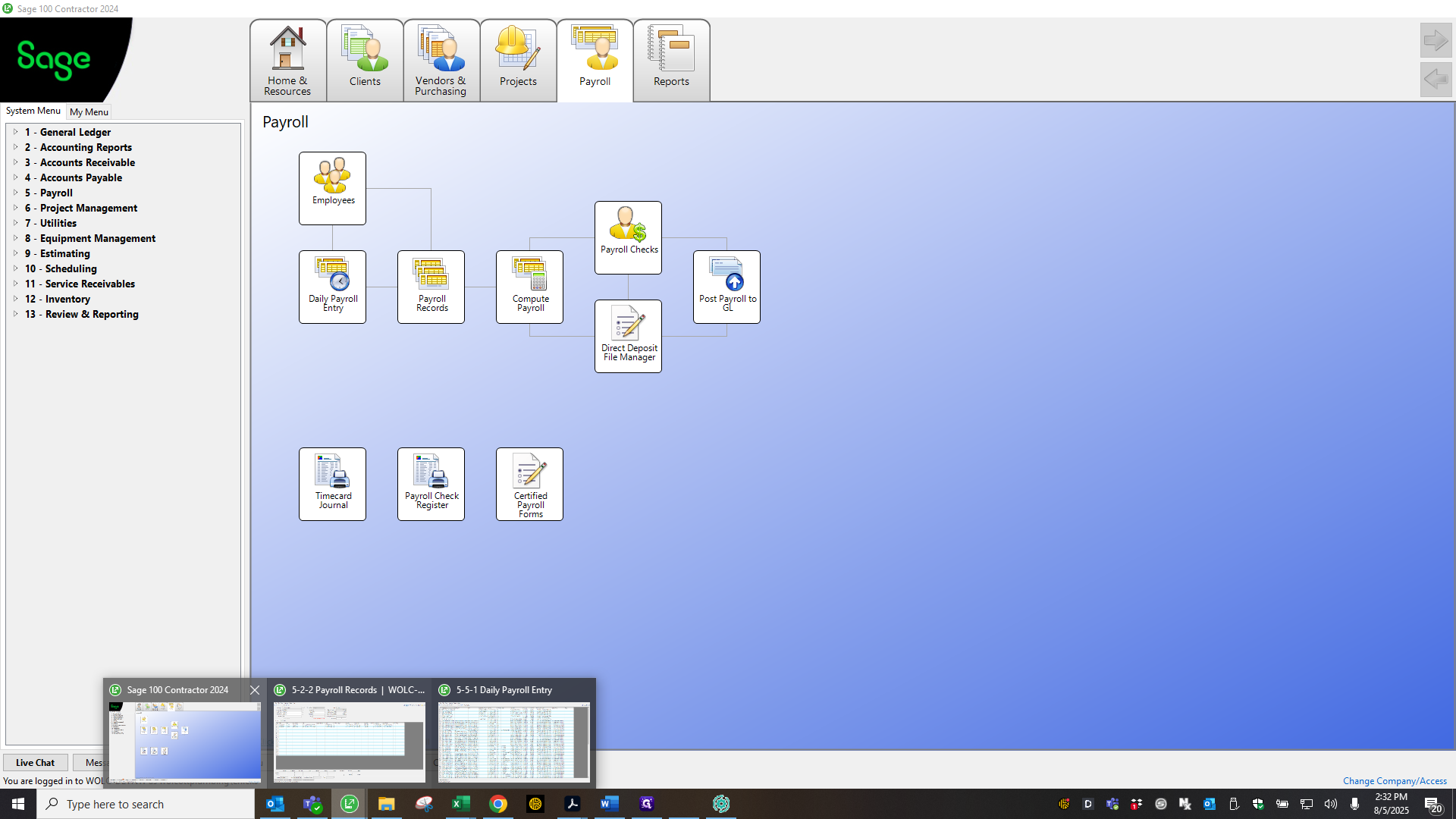Switch to the Projects tab
The height and width of the screenshot is (819, 1456).
[518, 61]
